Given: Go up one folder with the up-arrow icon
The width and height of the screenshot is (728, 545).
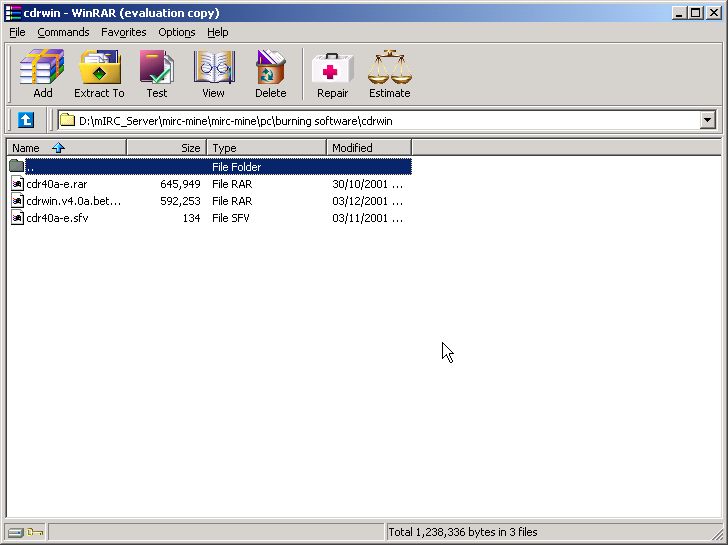Looking at the screenshot, I should point(26,120).
